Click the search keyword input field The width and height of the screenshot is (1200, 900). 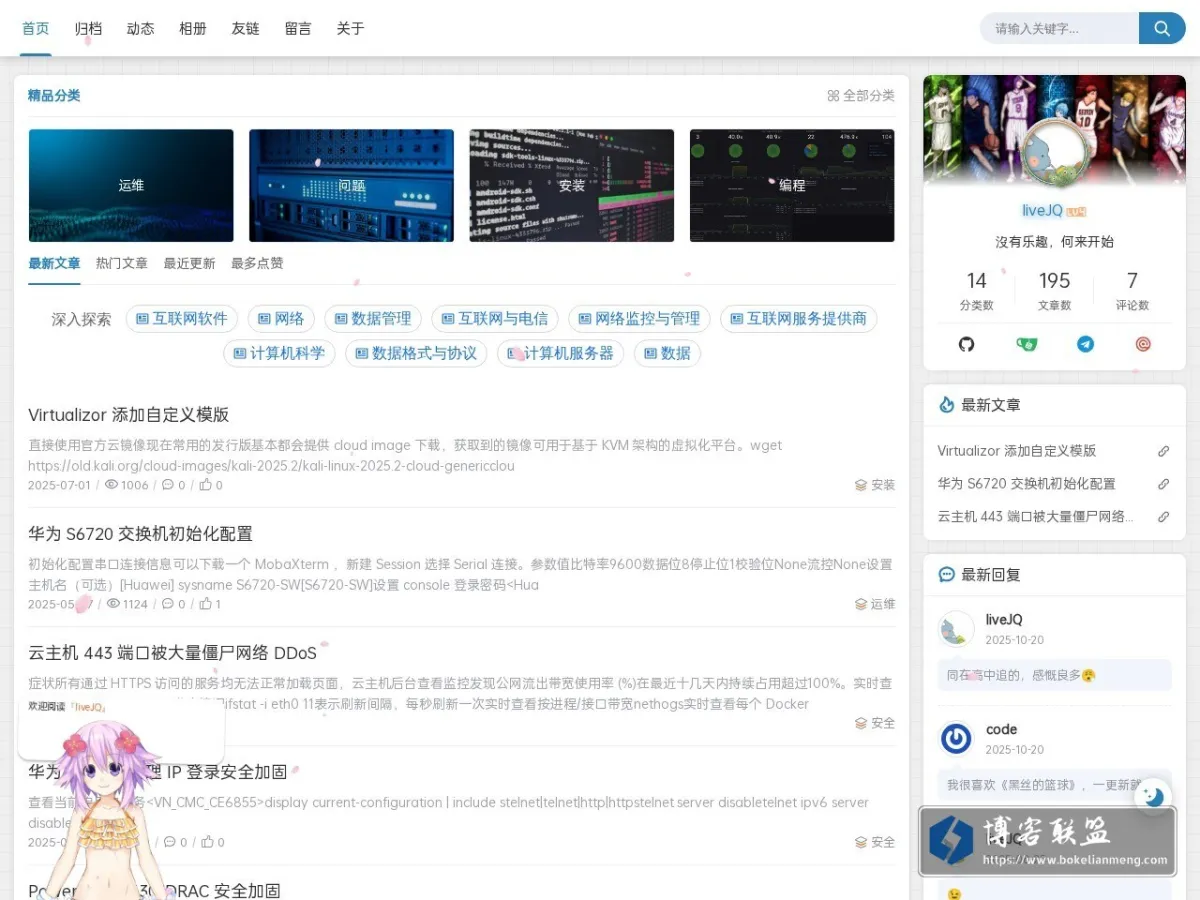1060,28
